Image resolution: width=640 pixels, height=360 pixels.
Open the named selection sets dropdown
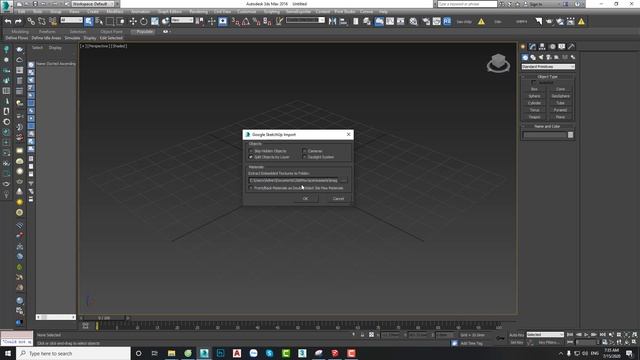tap(305, 20)
